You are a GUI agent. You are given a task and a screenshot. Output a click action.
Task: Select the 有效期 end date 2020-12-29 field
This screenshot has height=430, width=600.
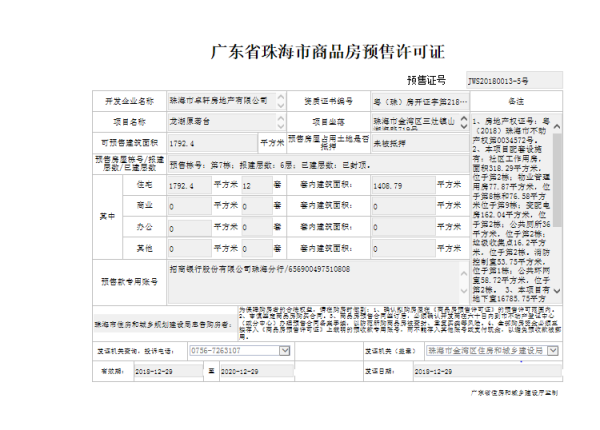tap(246, 369)
